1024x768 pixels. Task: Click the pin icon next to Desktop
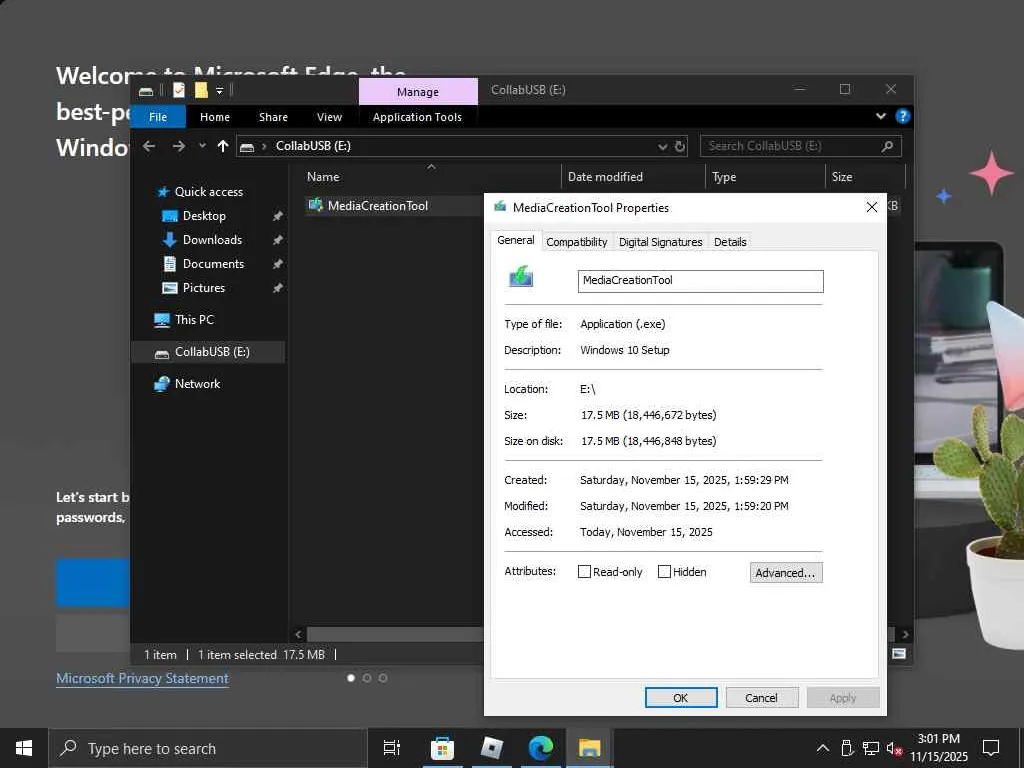coord(278,216)
